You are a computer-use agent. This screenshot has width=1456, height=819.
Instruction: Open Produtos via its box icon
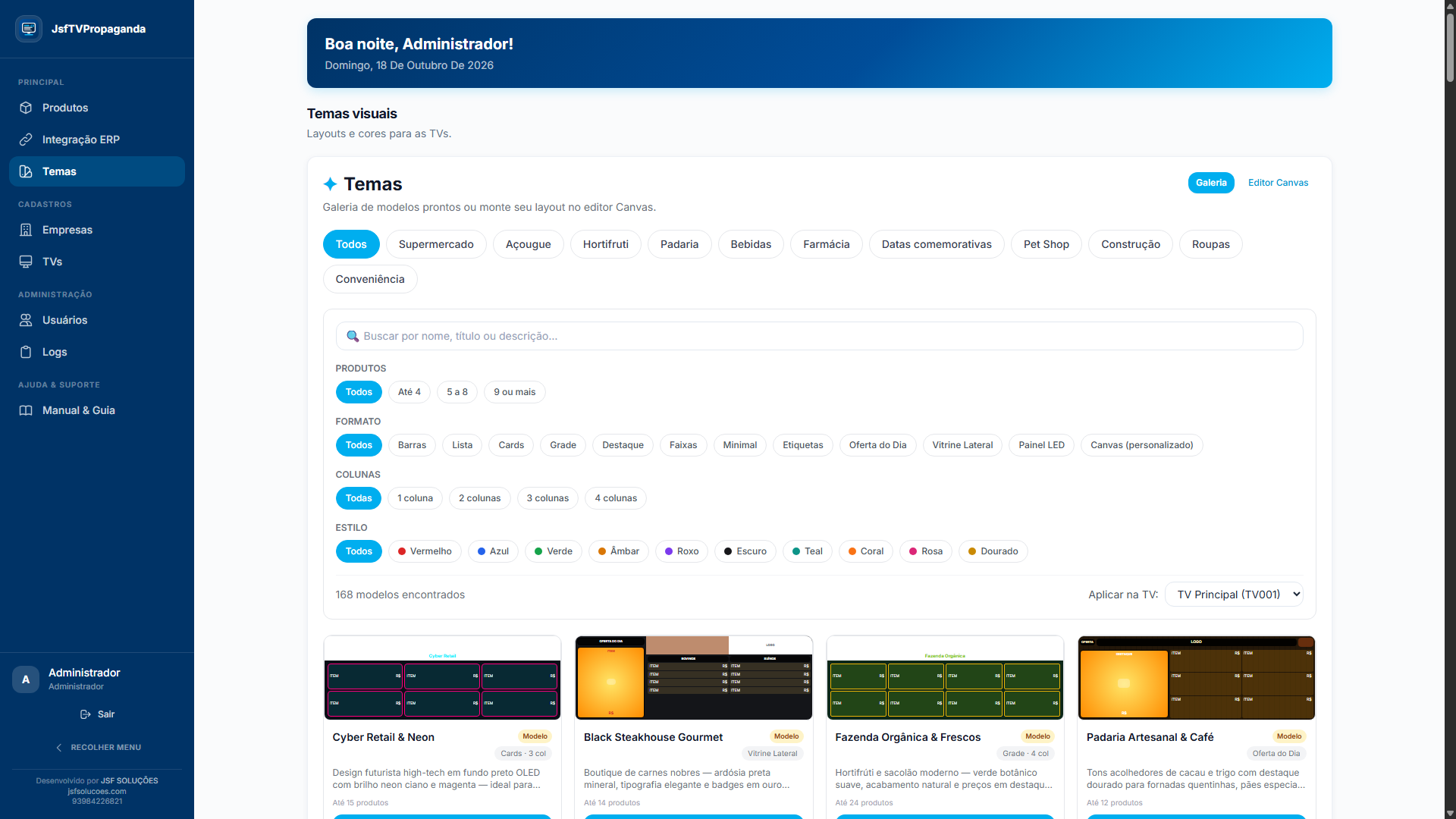coord(26,108)
